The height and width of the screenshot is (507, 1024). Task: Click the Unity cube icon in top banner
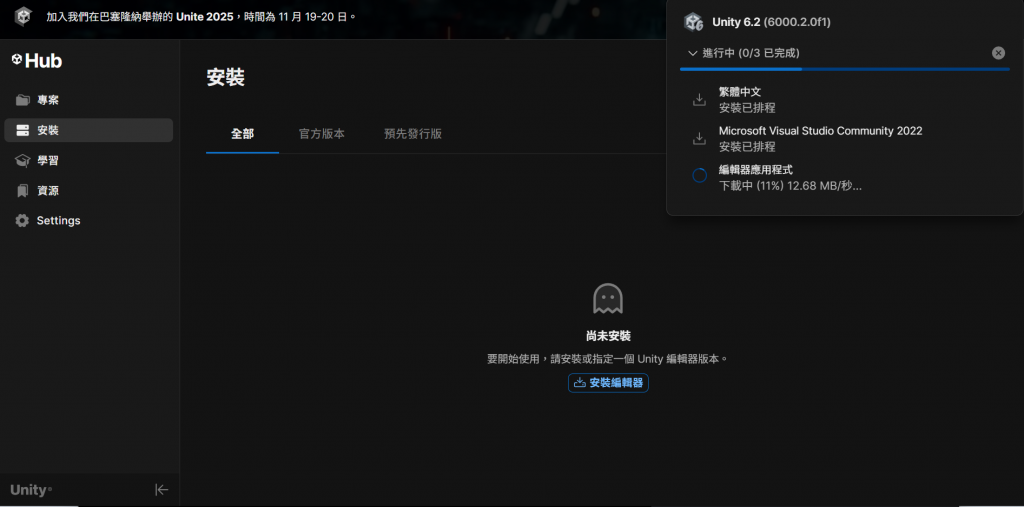(24, 16)
